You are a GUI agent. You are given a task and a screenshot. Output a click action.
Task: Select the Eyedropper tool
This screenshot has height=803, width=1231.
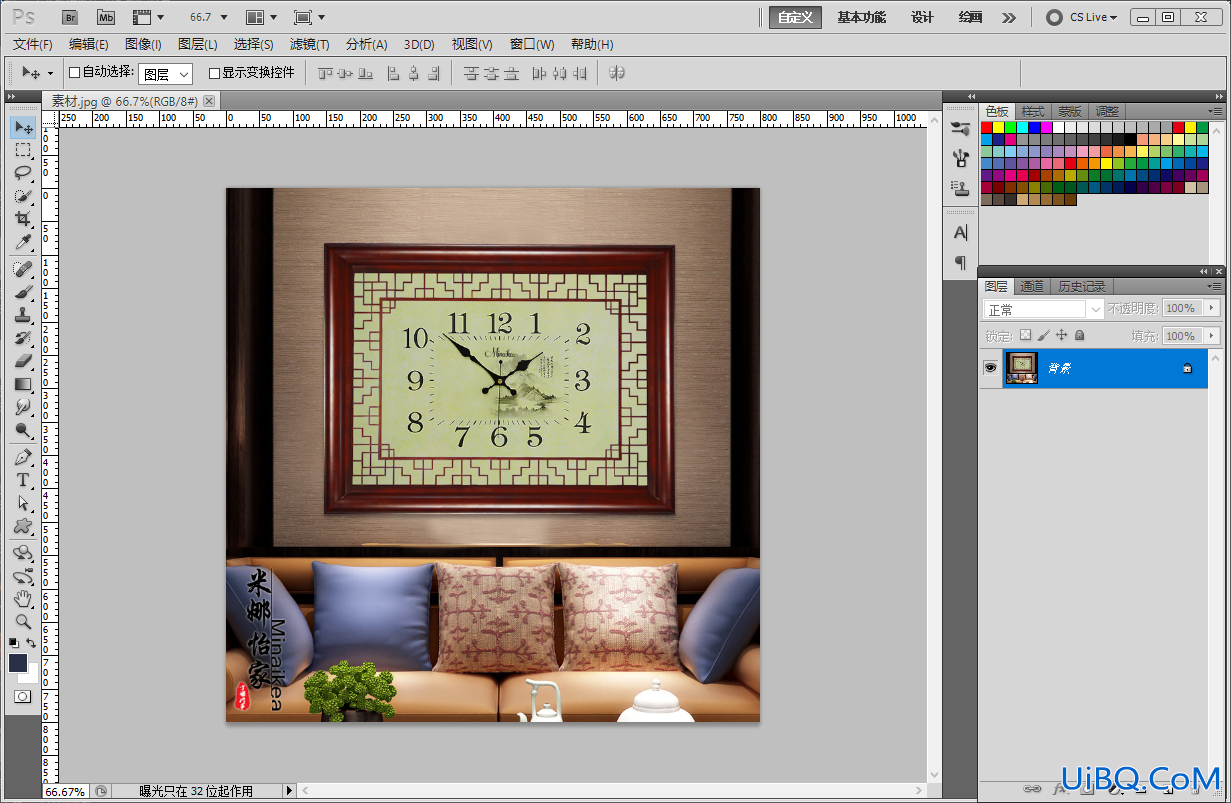23,242
